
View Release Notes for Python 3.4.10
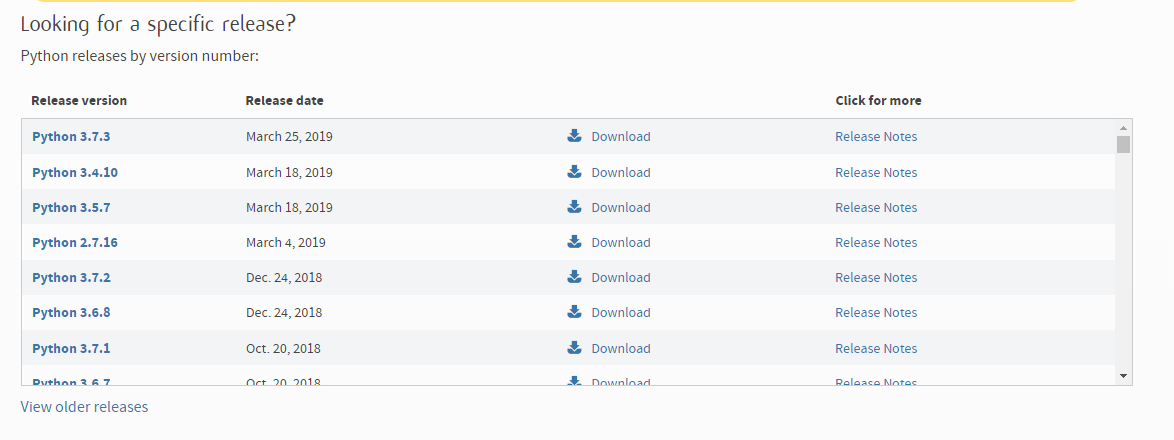(x=876, y=173)
